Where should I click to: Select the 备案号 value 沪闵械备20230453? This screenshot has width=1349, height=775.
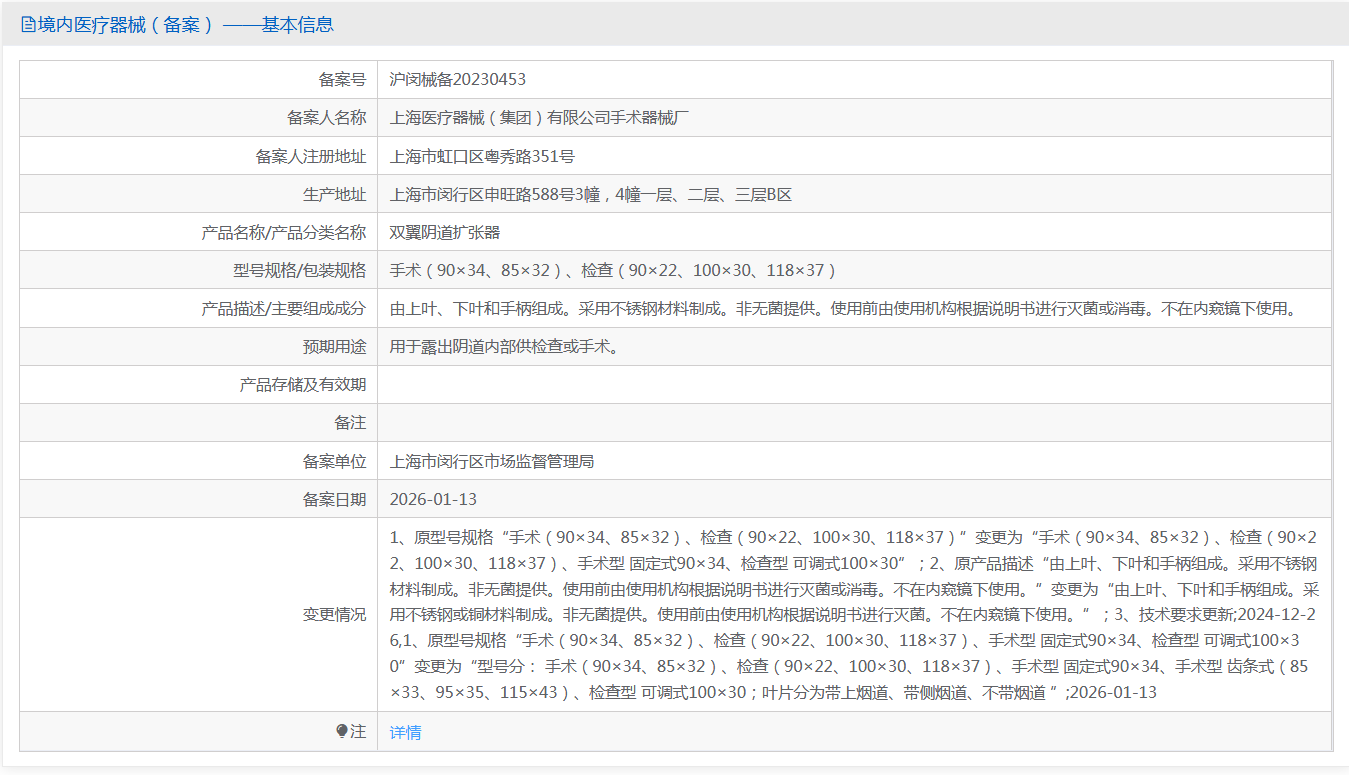pos(458,80)
